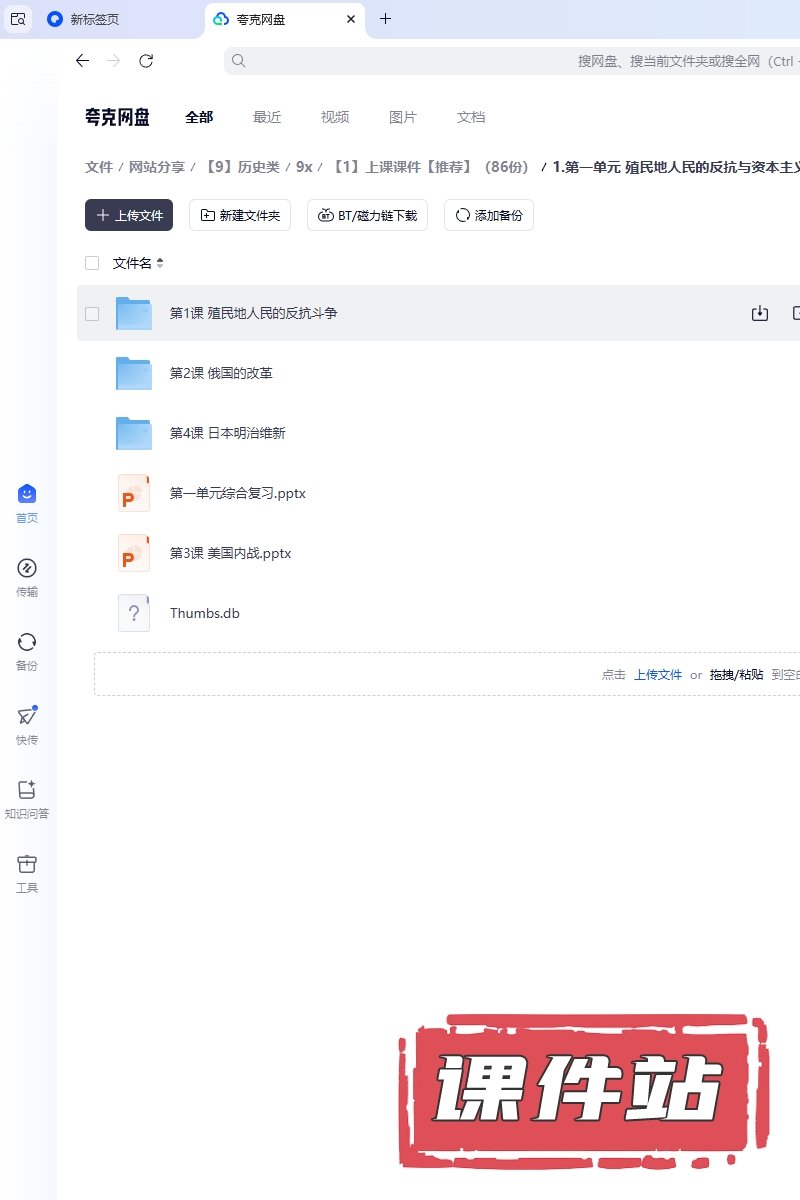Open the 传输 transfer sidebar icon
Viewport: 800px width, 1200px height.
27,569
